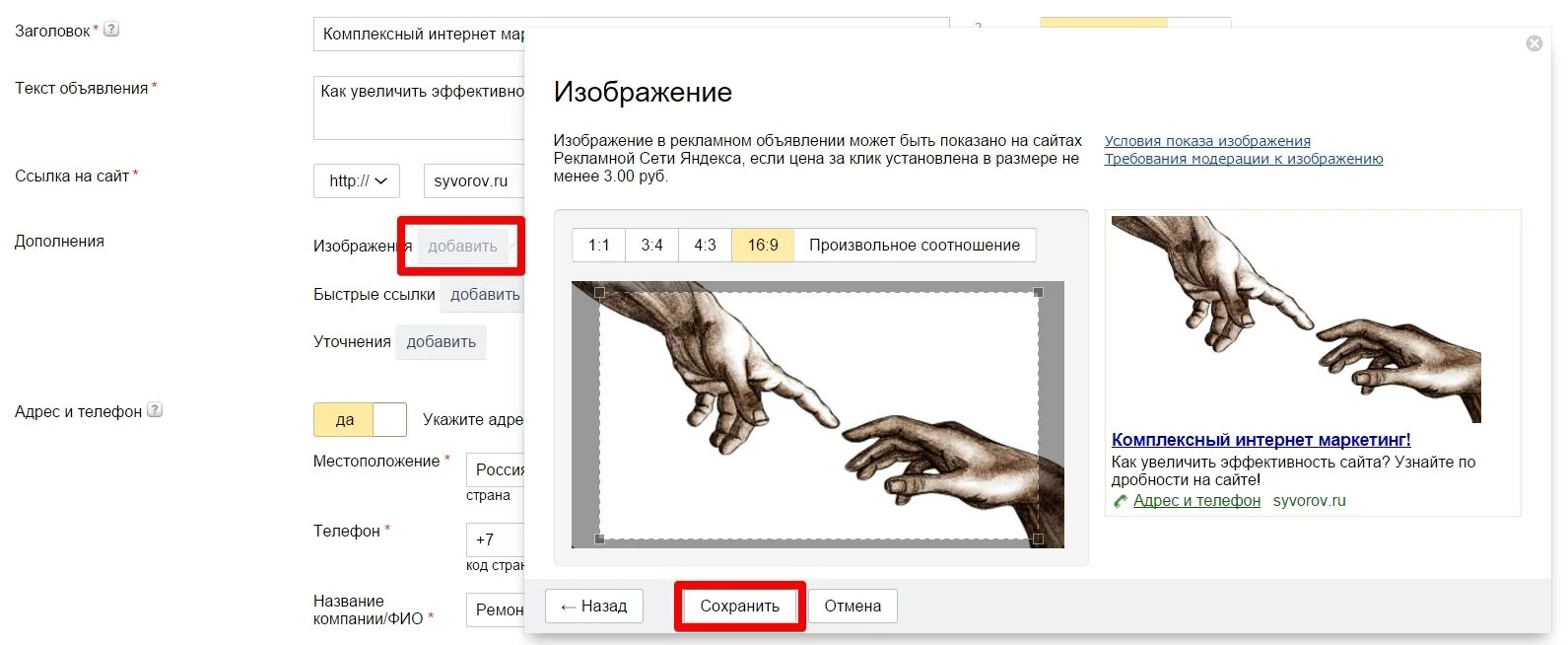1568x645 pixels.
Task: Click help icon beside Адрес и телефон
Action: pyautogui.click(x=155, y=410)
